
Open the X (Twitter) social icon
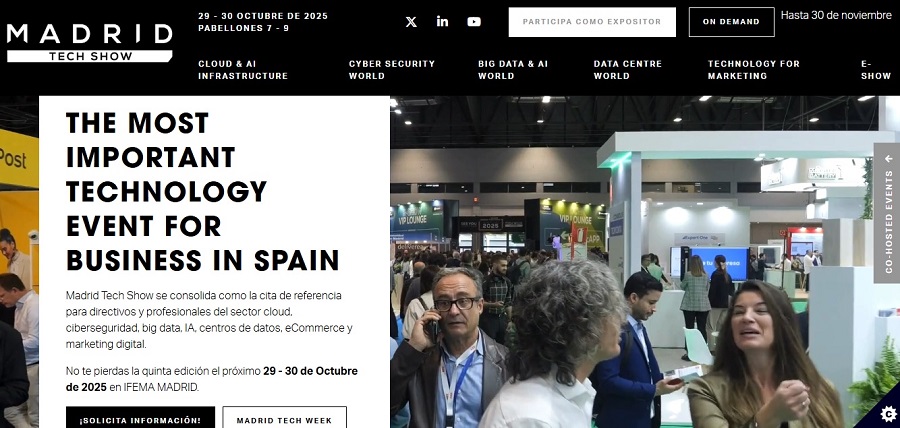tap(411, 22)
